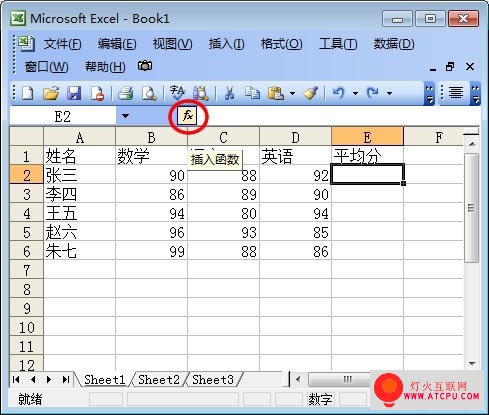Open the Undo history dropdown arrow
This screenshot has width=489, height=415.
coord(355,93)
